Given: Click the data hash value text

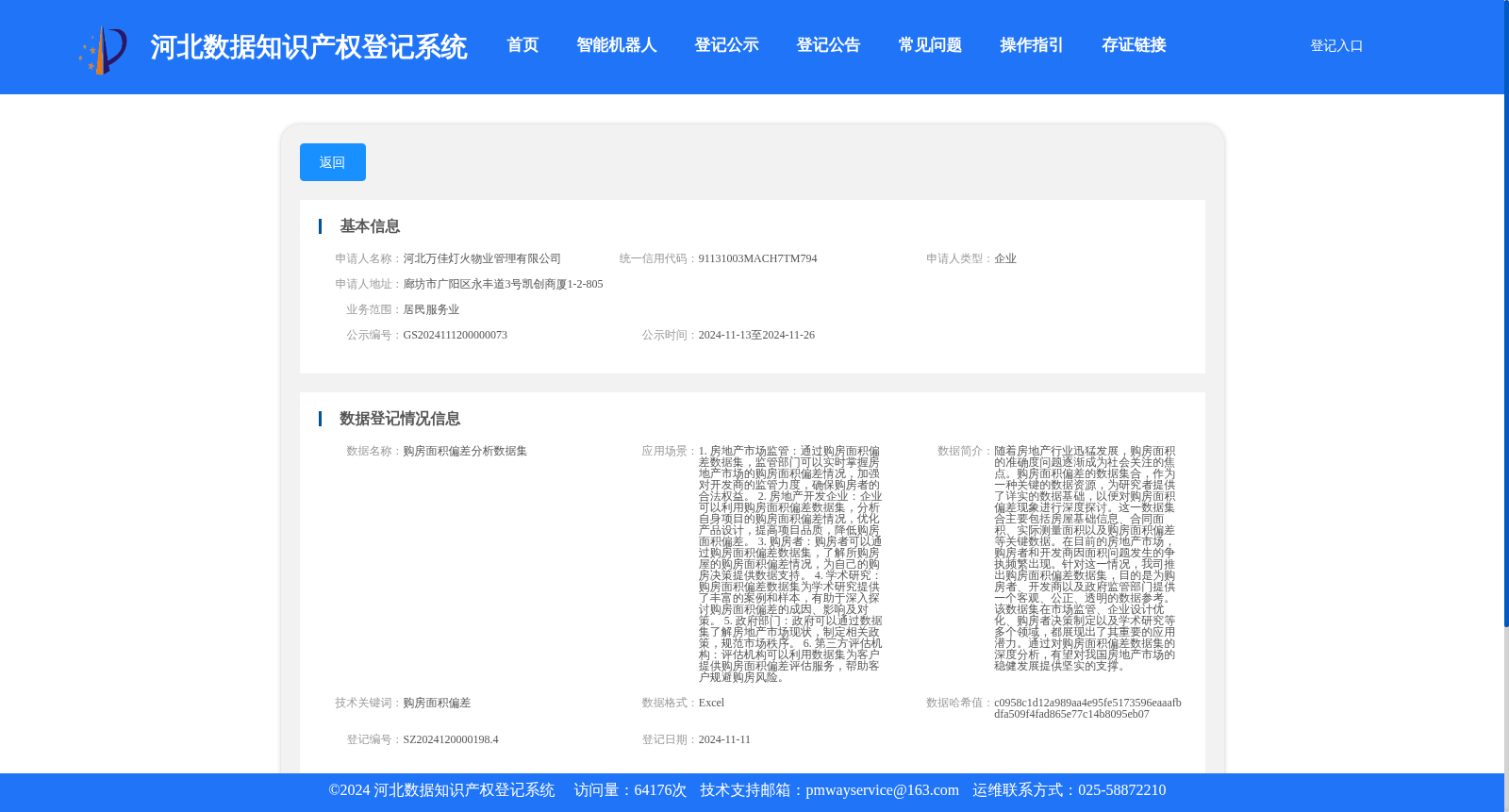Looking at the screenshot, I should point(1087,708).
